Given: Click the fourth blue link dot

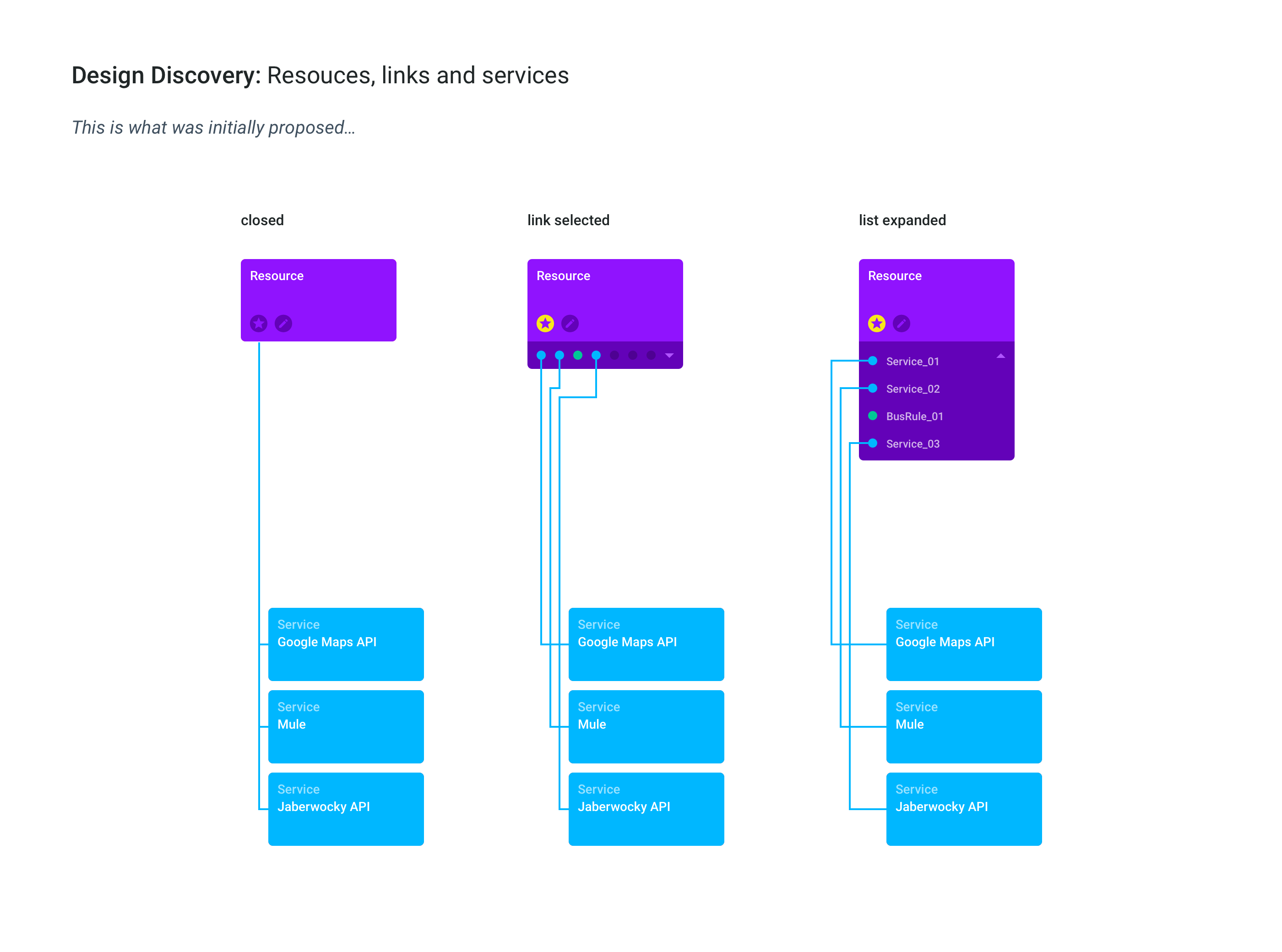Looking at the screenshot, I should coord(596,355).
